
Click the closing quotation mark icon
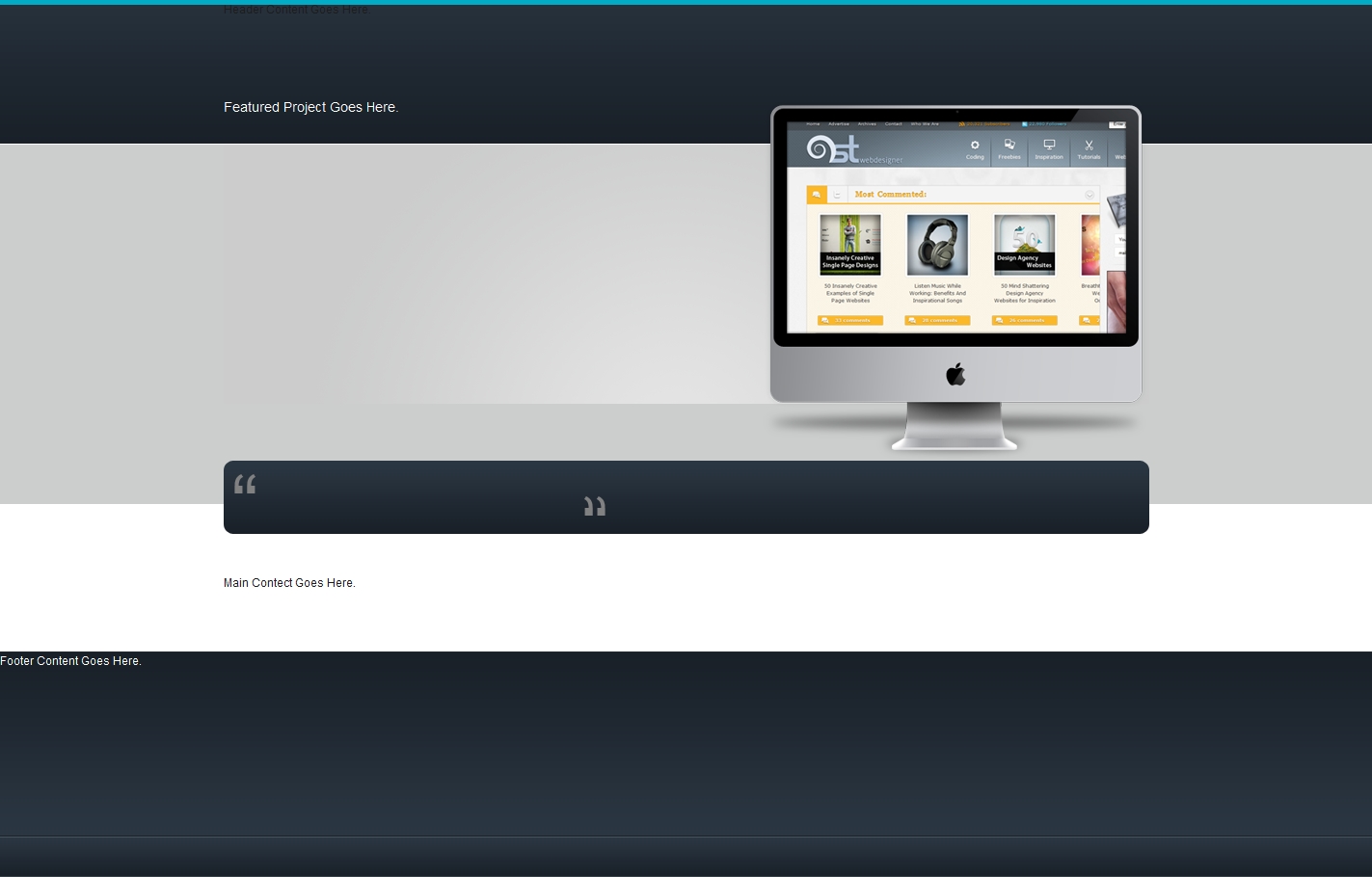tap(595, 506)
